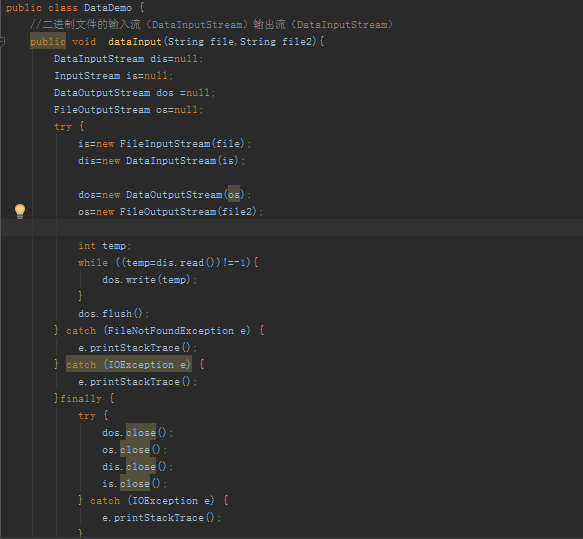Click the is=new FileInputStream(file) statement
Viewport: 583px width, 539px height.
click(165, 144)
